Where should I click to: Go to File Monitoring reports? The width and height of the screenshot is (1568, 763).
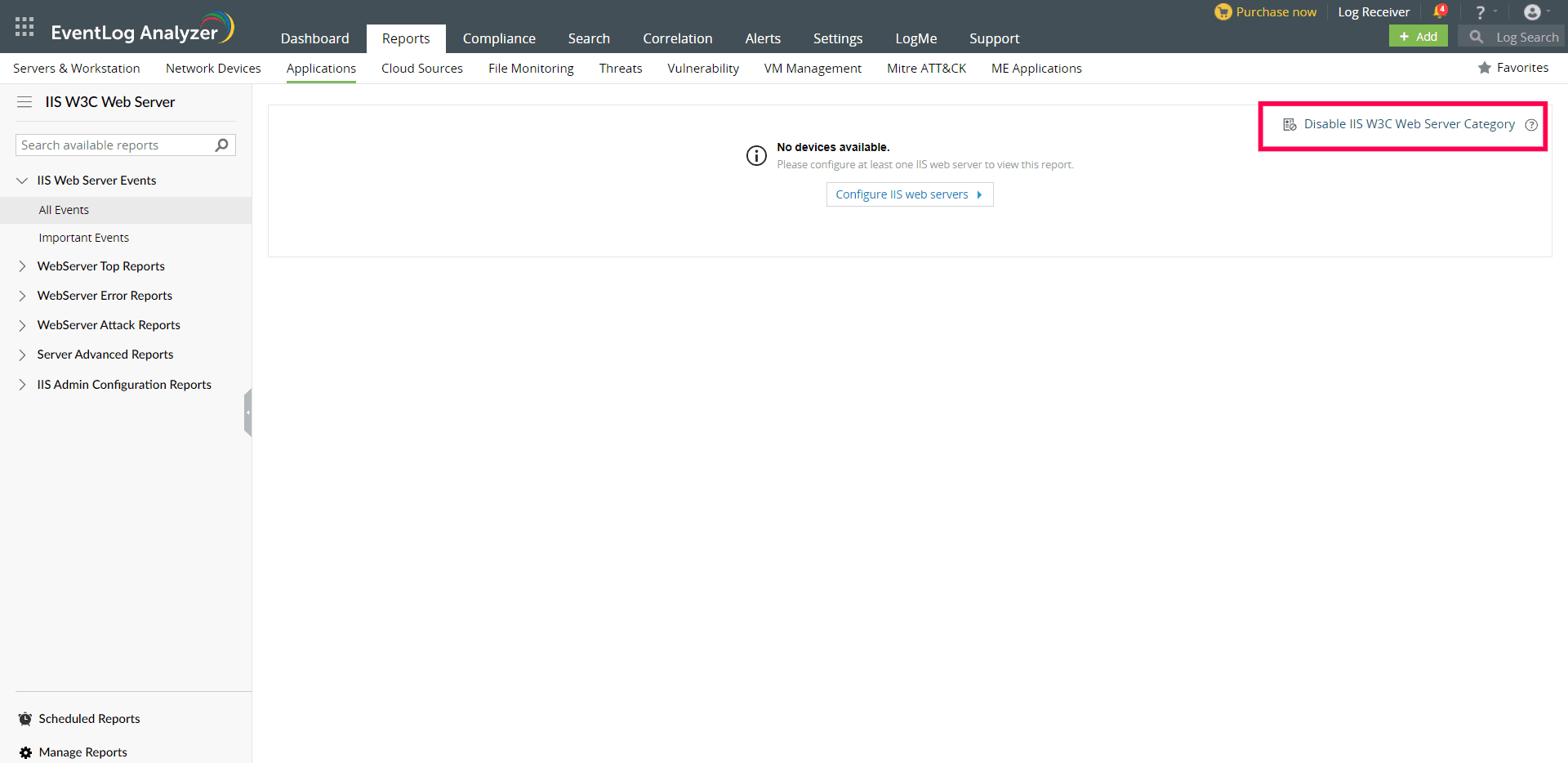(531, 69)
